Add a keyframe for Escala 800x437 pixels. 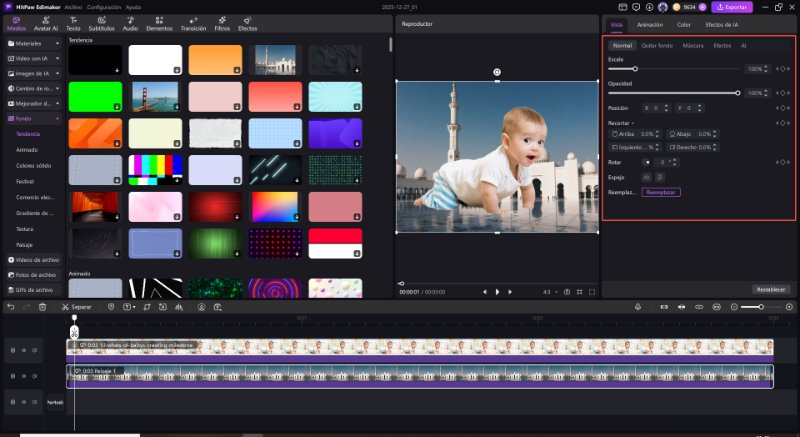(783, 69)
